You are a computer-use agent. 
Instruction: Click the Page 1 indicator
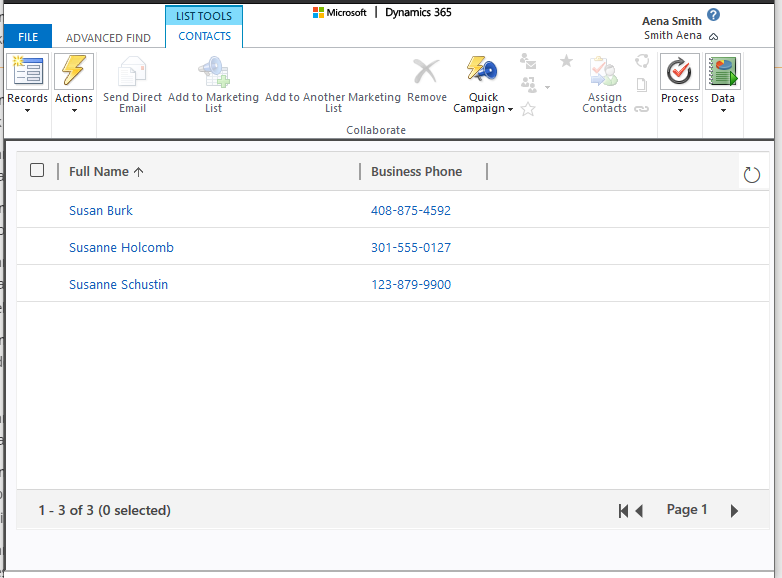click(x=687, y=510)
